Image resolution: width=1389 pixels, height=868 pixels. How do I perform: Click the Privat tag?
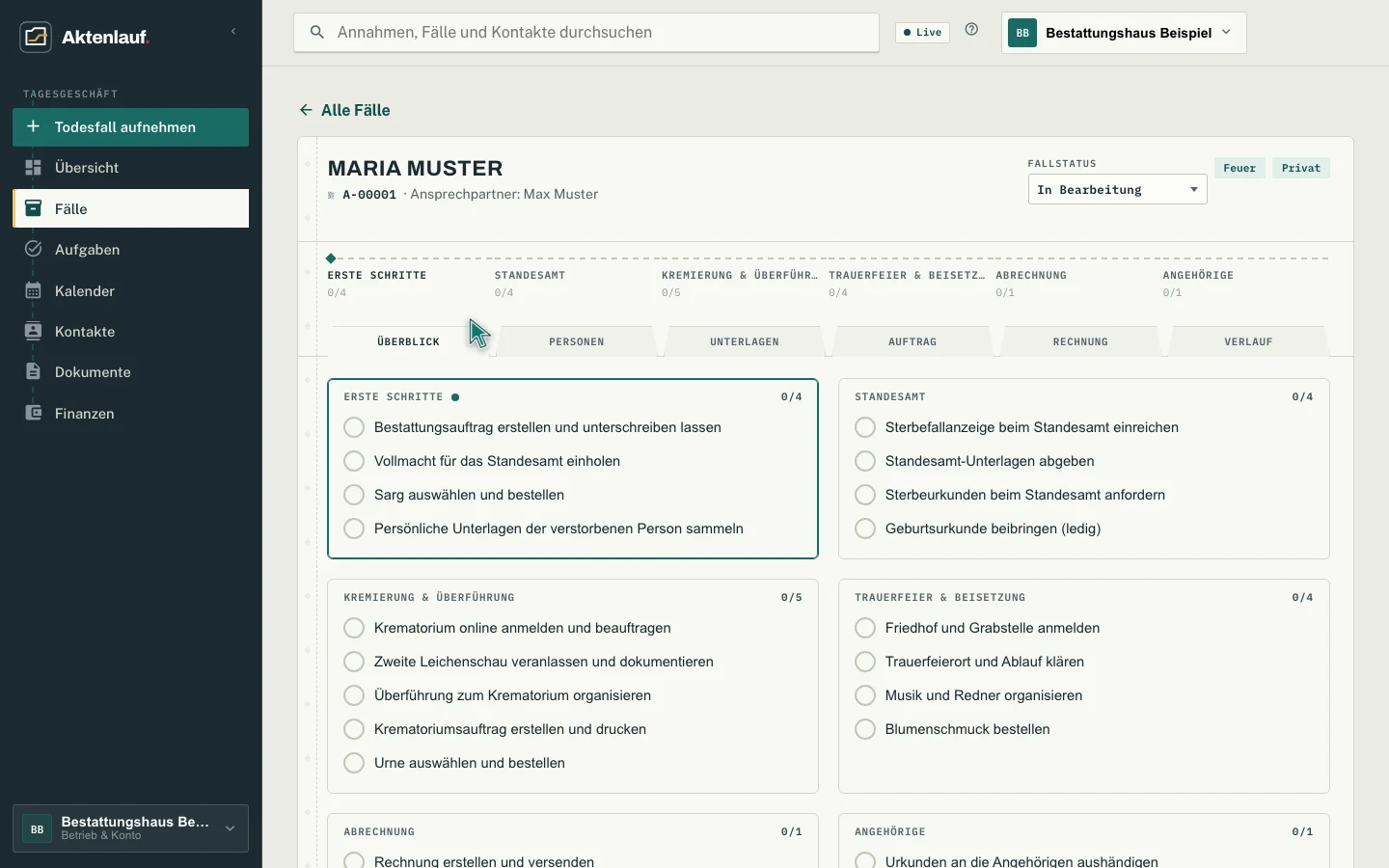pyautogui.click(x=1301, y=168)
